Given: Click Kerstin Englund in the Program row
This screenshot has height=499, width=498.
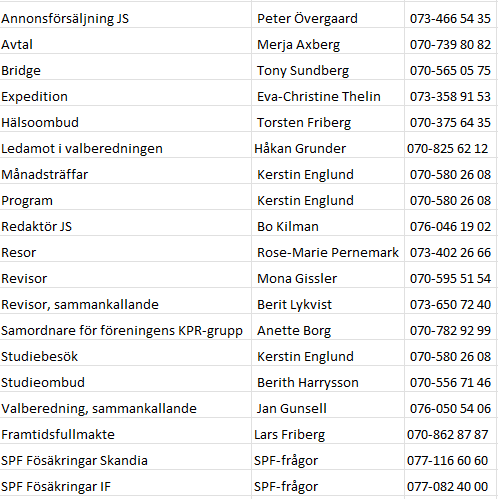Looking at the screenshot, I should [x=305, y=201].
